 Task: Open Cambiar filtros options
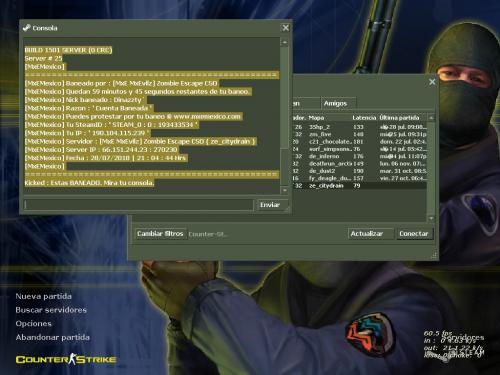click(x=160, y=234)
